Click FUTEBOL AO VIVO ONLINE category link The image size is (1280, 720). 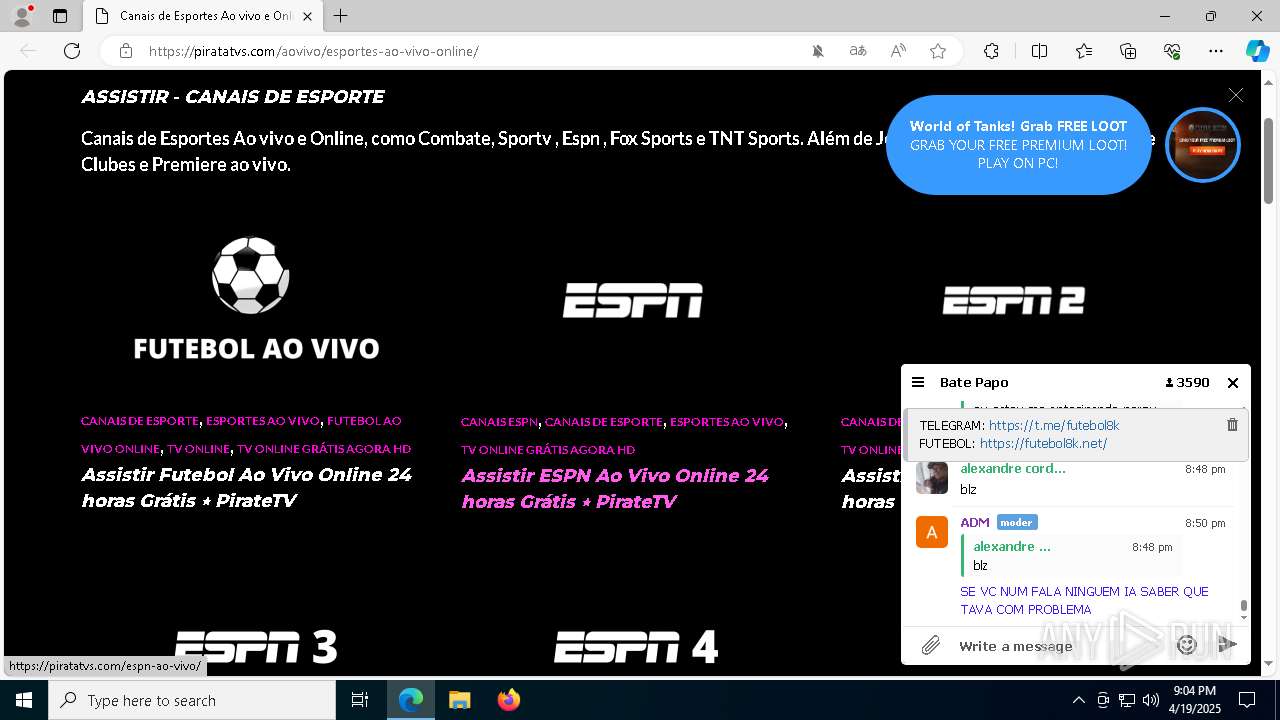[241, 434]
